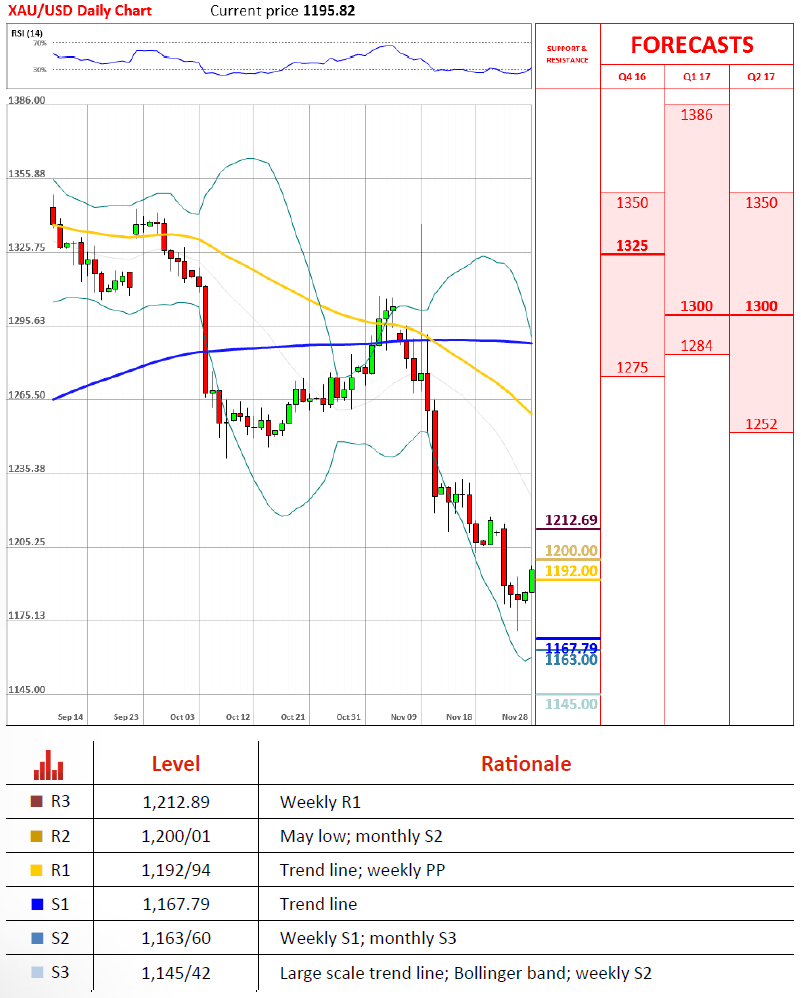Click the 1235.38 price axis label

click(26, 468)
